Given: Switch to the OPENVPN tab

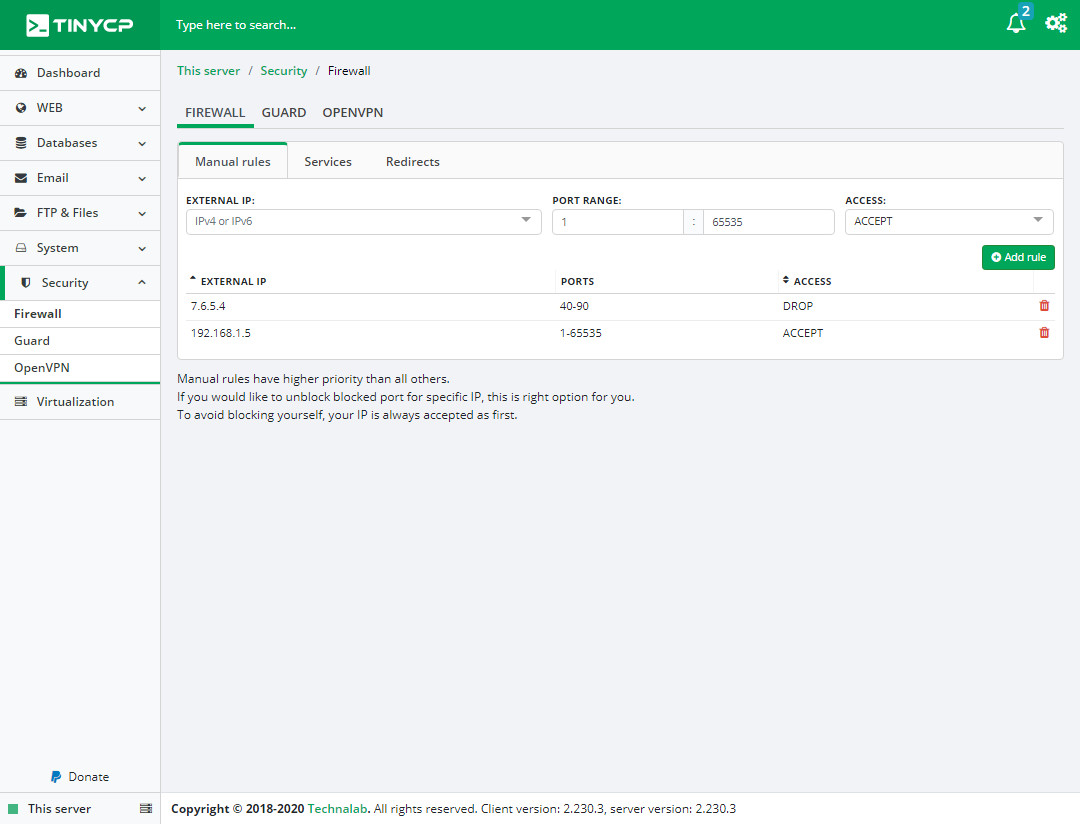Looking at the screenshot, I should coord(353,112).
